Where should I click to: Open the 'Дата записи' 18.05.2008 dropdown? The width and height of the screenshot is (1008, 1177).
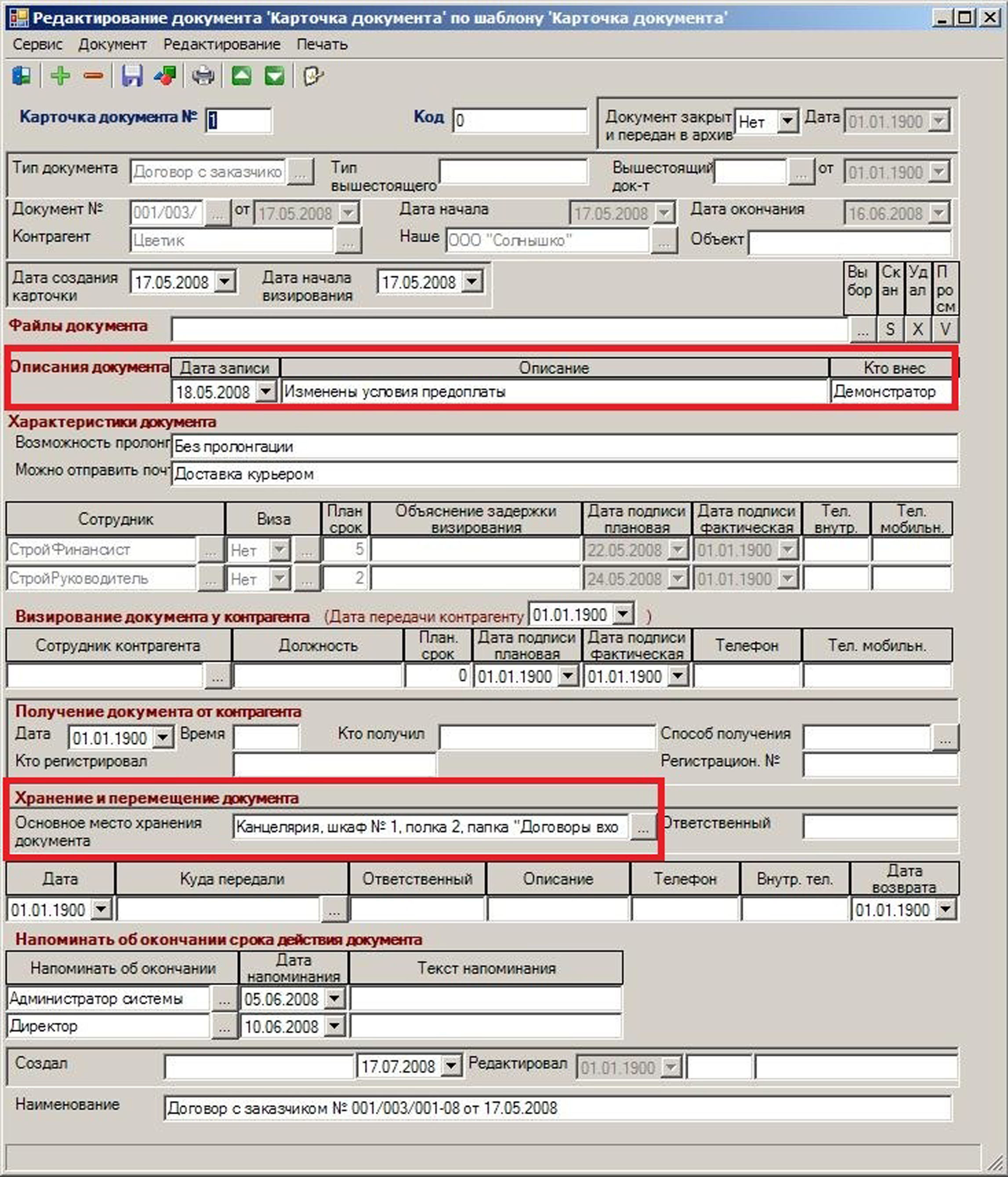[x=266, y=392]
